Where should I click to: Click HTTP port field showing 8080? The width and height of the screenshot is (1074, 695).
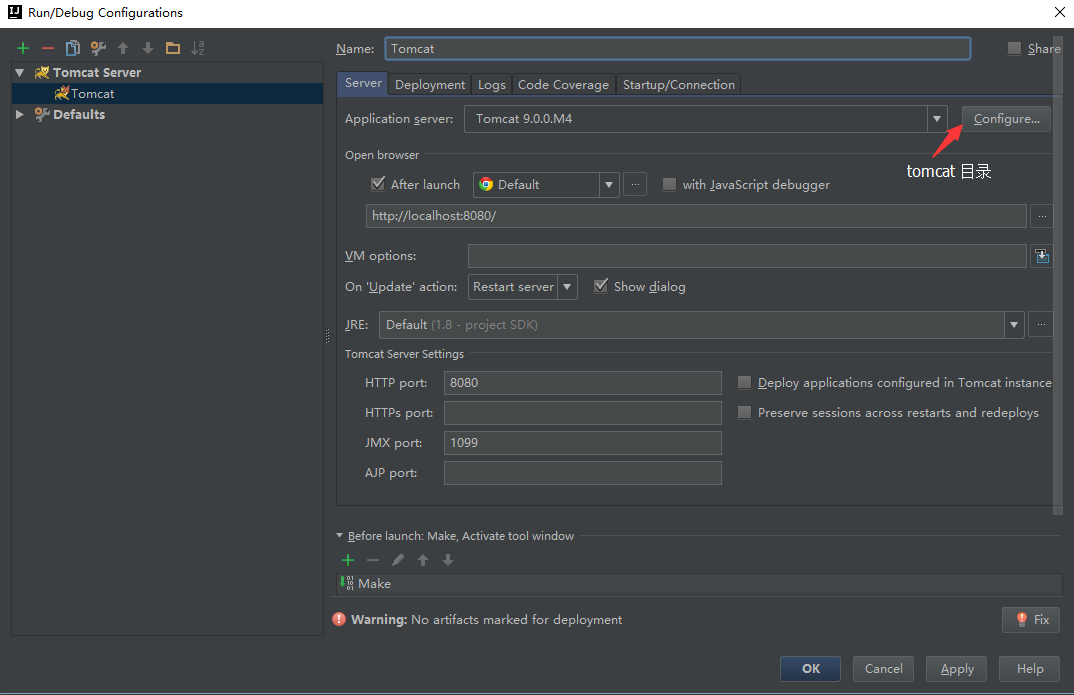pos(582,383)
